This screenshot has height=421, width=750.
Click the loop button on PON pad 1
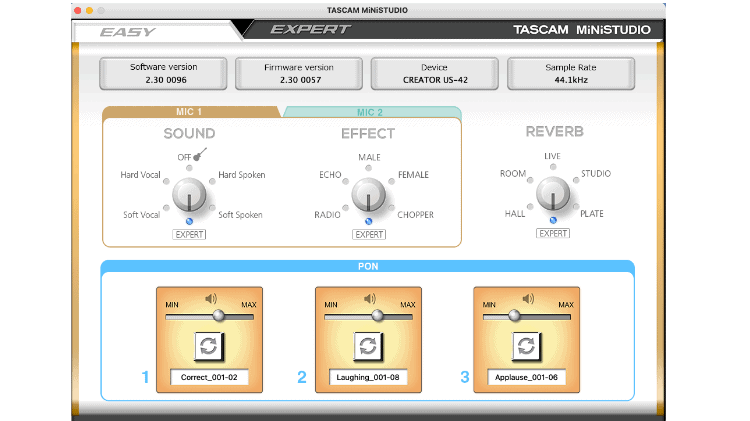(209, 345)
